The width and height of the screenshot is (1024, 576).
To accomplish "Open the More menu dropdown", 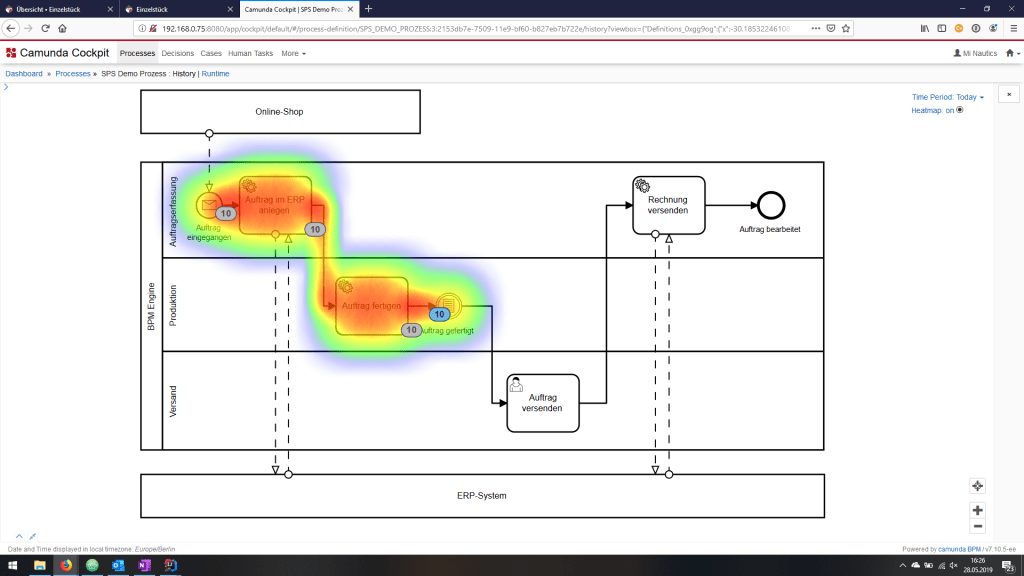I will (293, 53).
